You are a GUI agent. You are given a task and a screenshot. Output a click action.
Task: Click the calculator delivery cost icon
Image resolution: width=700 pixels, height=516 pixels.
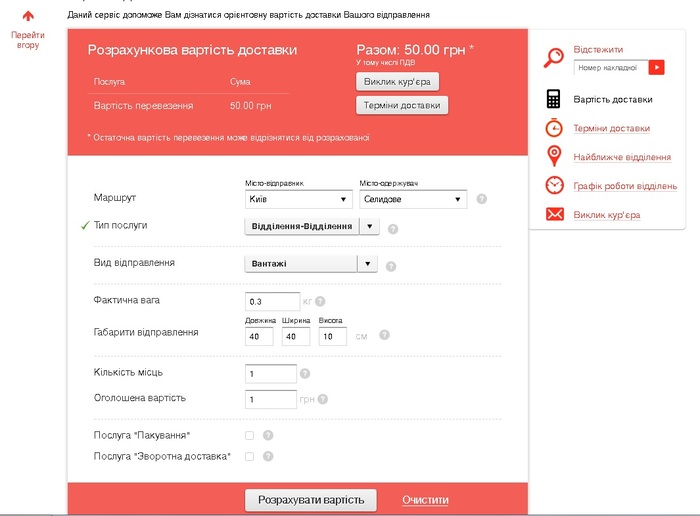(553, 99)
